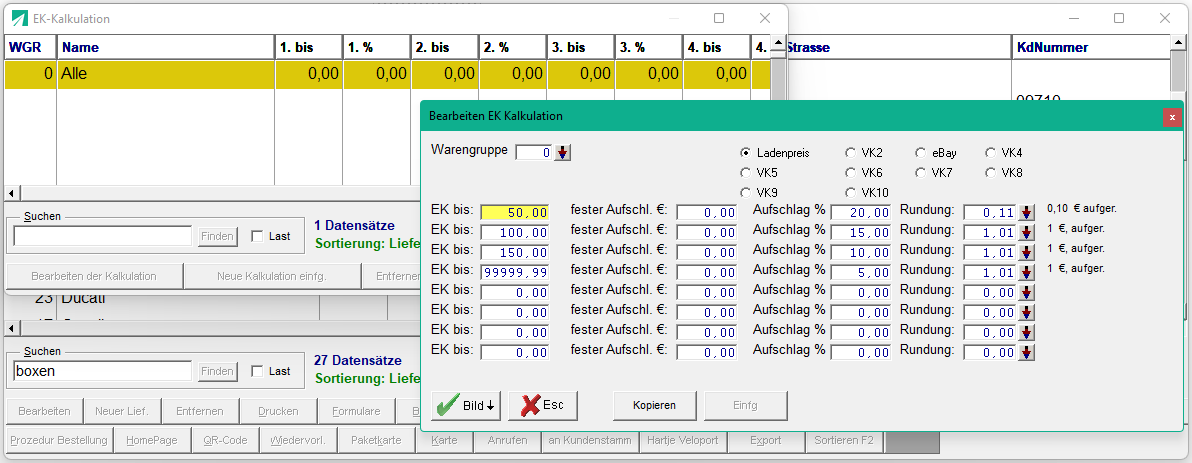Click the Warengruppe number field
The image size is (1192, 463).
coord(534,153)
